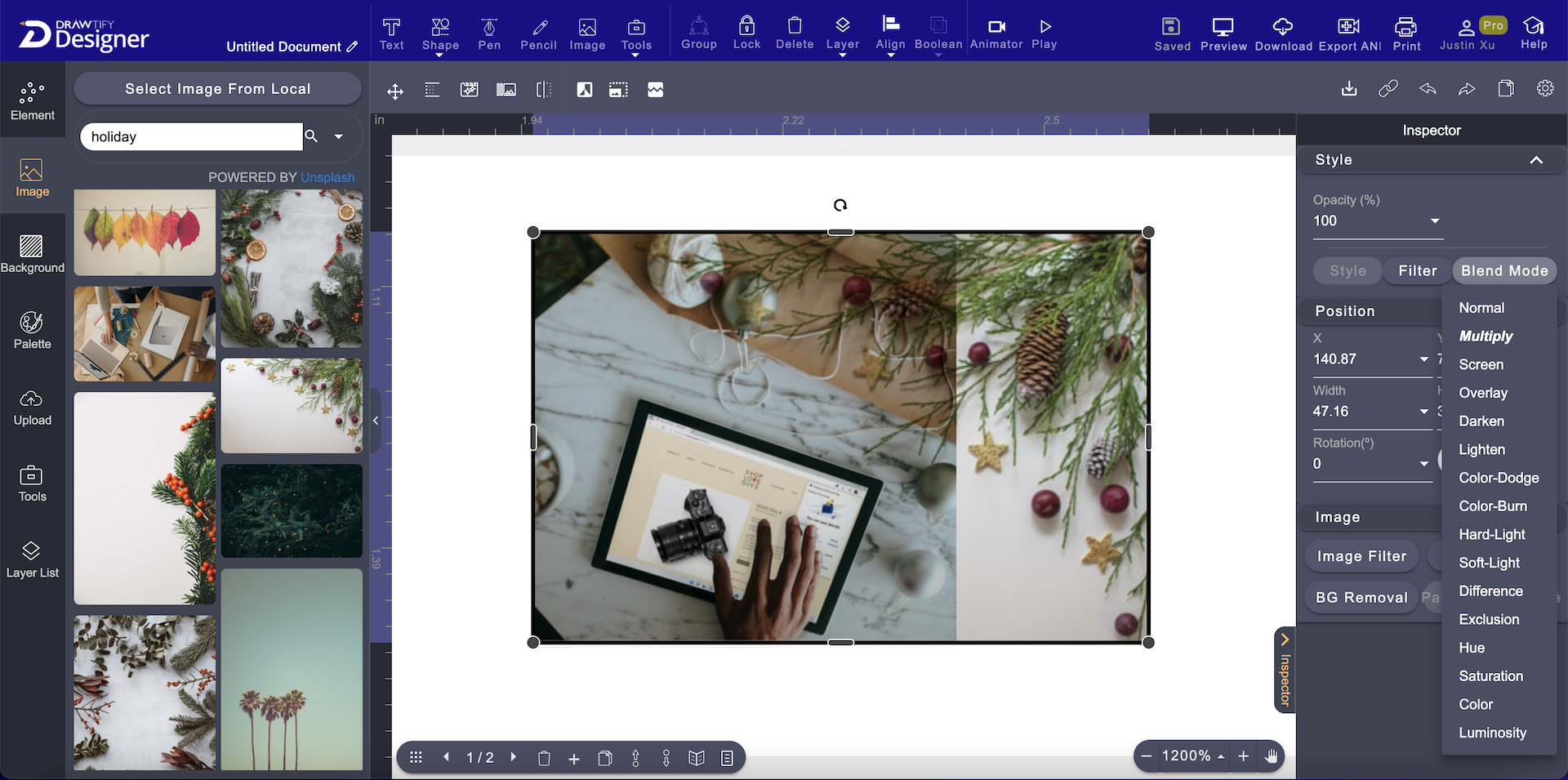Screen dimensions: 1568x780
Task: Open the Width value dropdown
Action: coord(1424,412)
